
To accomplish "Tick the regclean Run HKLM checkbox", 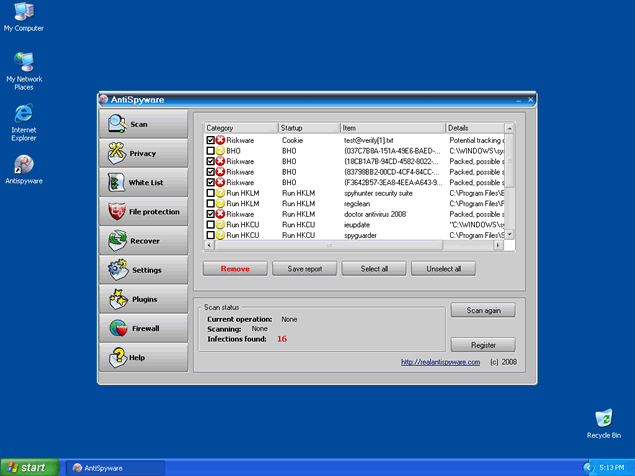I will point(210,203).
